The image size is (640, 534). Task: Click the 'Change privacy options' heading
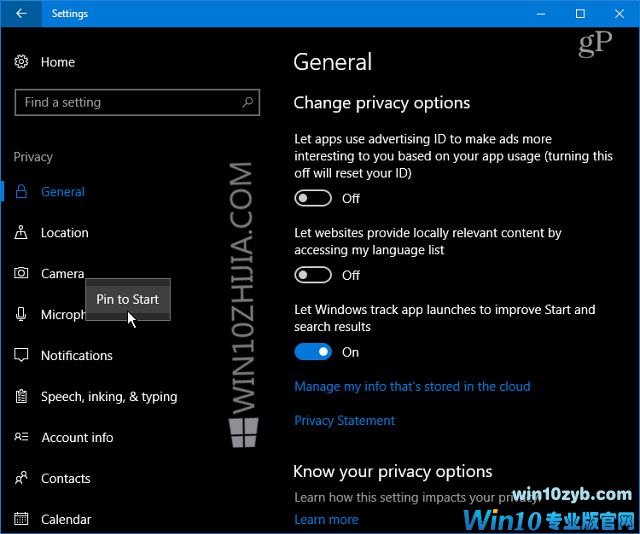tap(382, 103)
